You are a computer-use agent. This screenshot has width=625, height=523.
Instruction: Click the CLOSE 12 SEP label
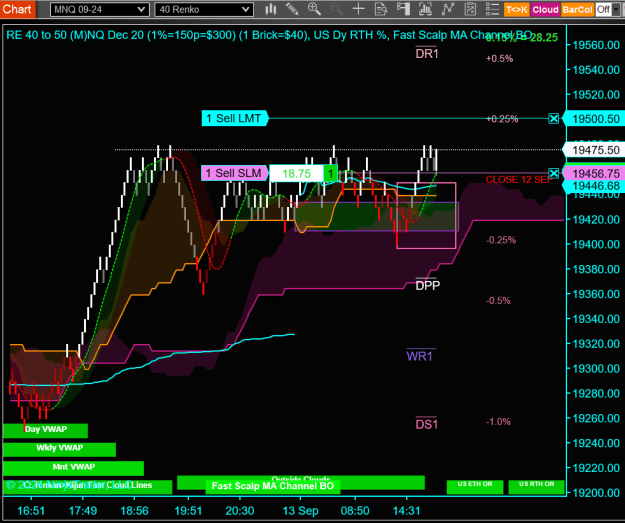pos(517,180)
